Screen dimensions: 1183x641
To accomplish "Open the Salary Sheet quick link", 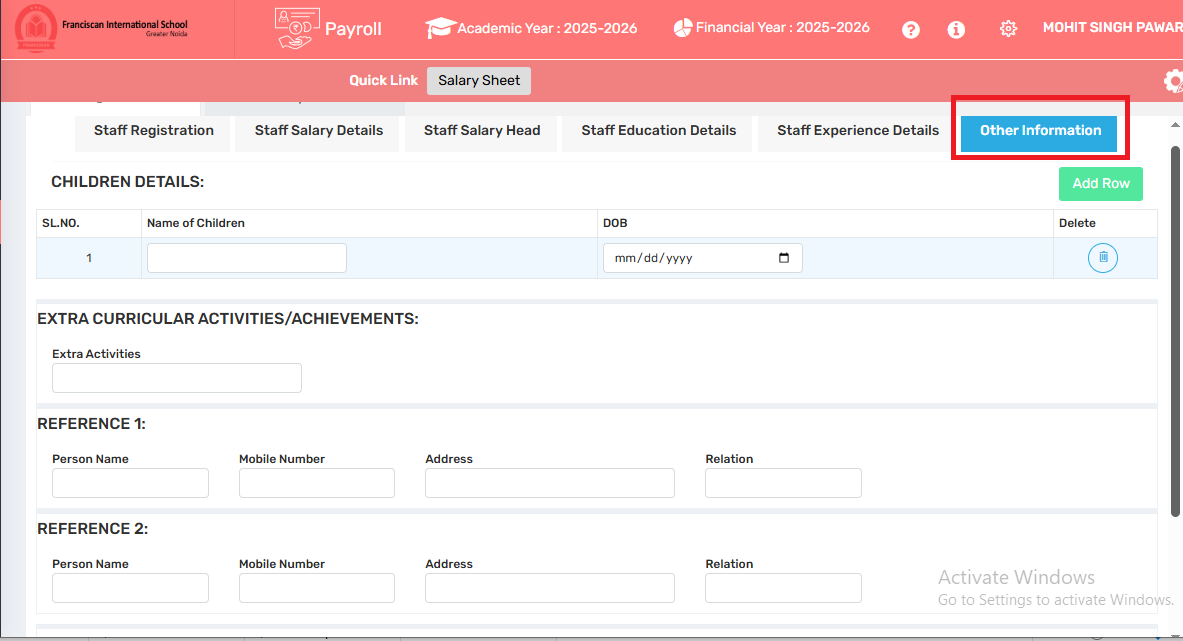I will (x=479, y=81).
